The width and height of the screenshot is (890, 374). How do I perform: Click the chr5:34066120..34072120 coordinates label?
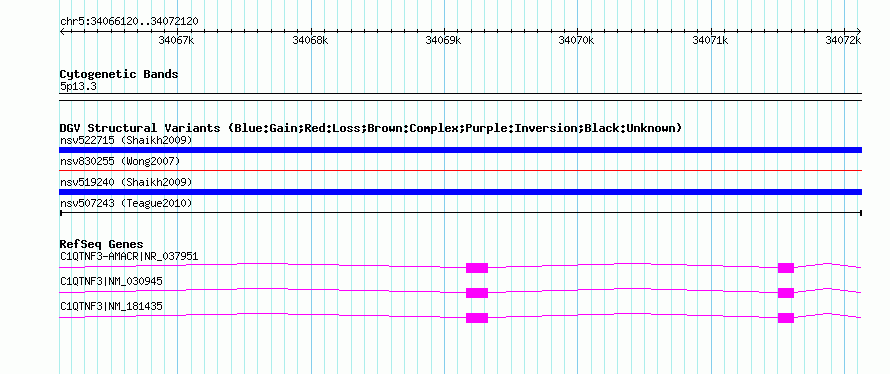(129, 22)
